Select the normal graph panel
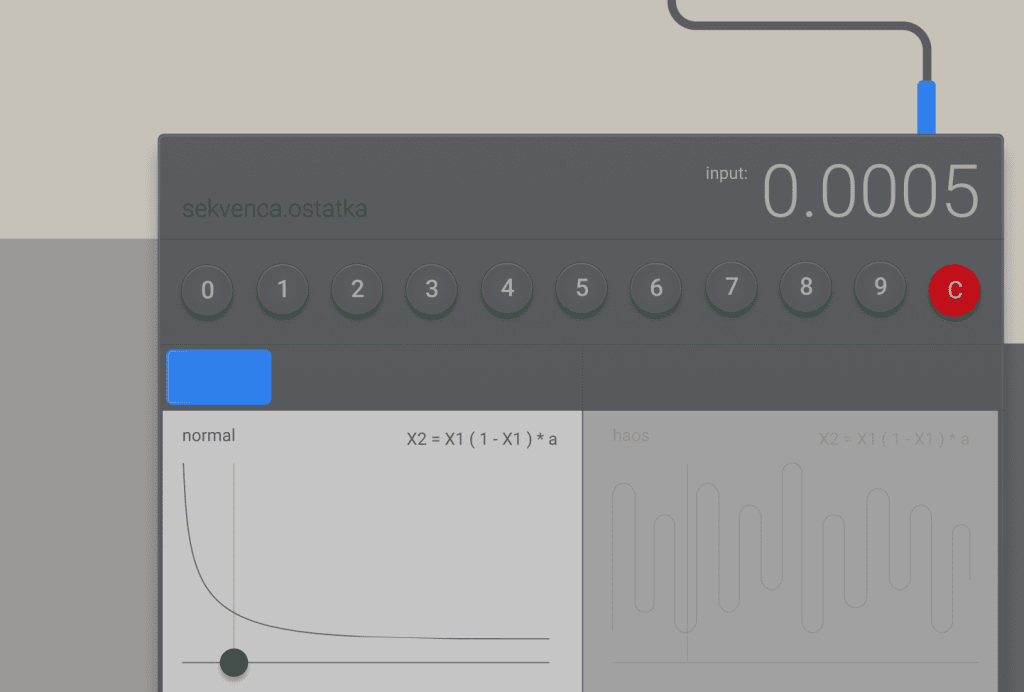This screenshot has height=692, width=1024. (372, 550)
